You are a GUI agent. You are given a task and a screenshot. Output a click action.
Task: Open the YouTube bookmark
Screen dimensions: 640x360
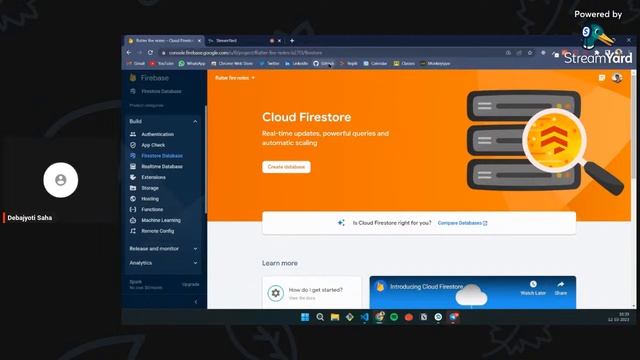(x=162, y=64)
